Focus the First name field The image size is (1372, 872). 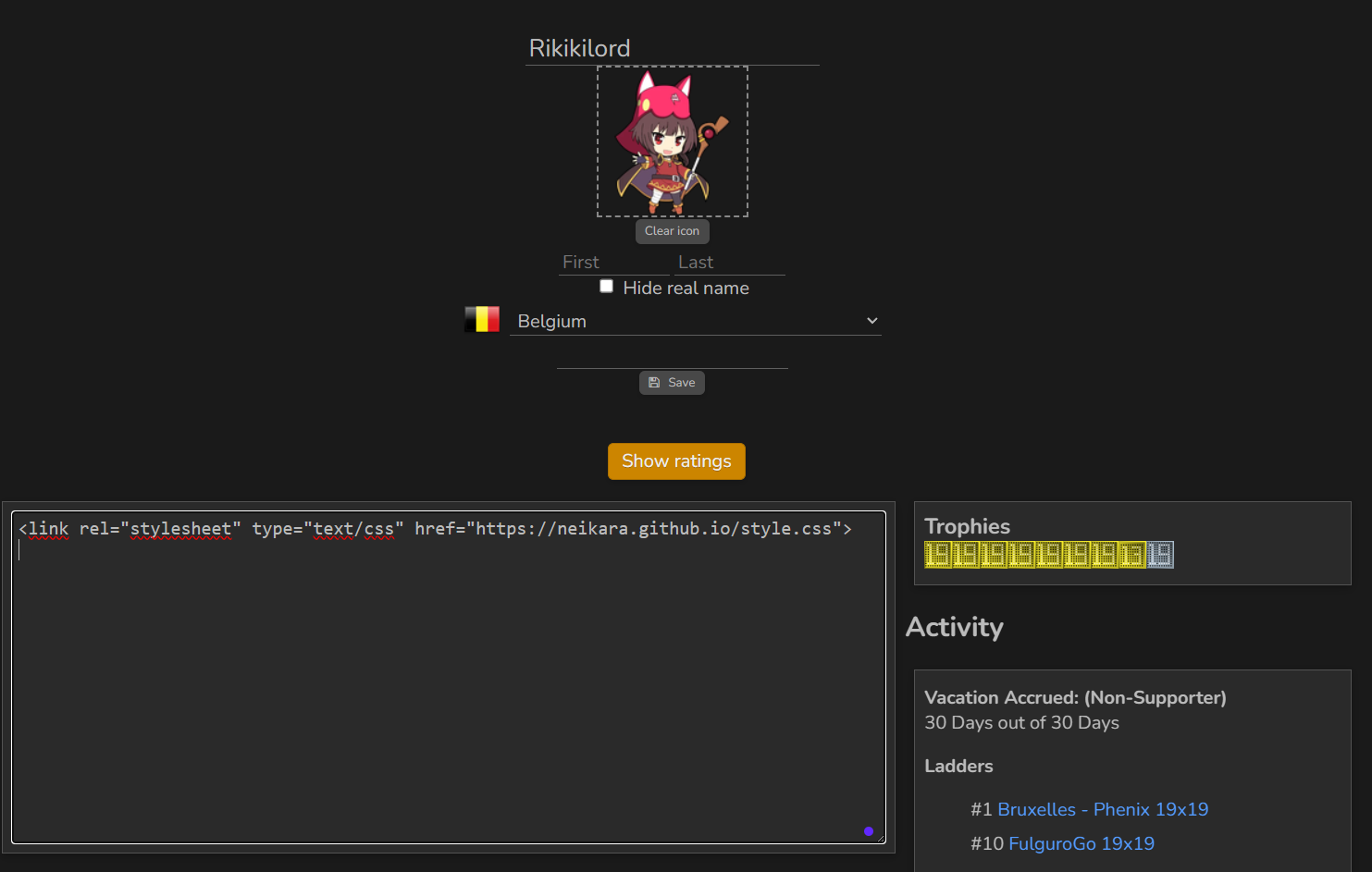point(612,263)
